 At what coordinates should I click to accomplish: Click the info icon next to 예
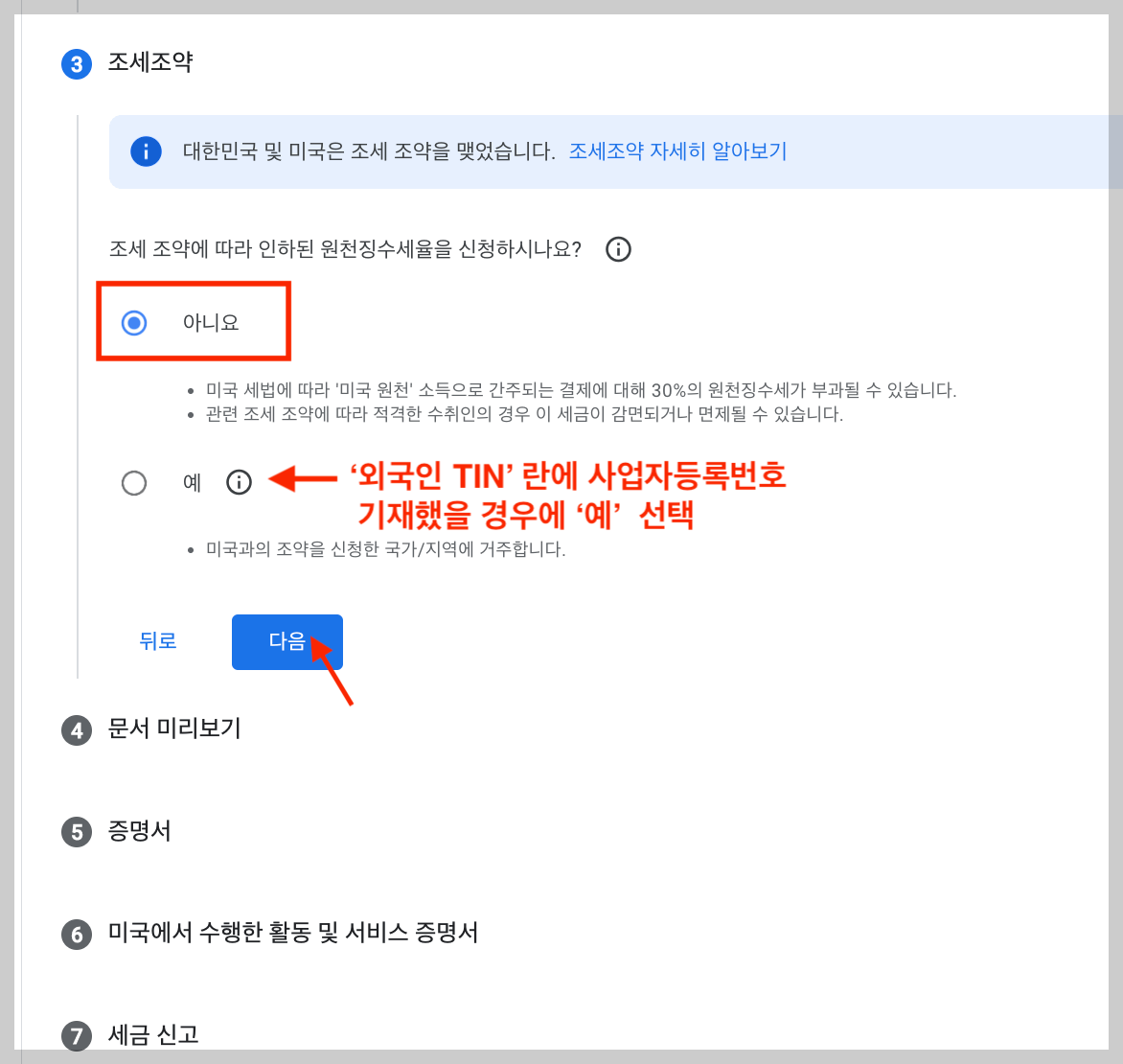coord(239,482)
